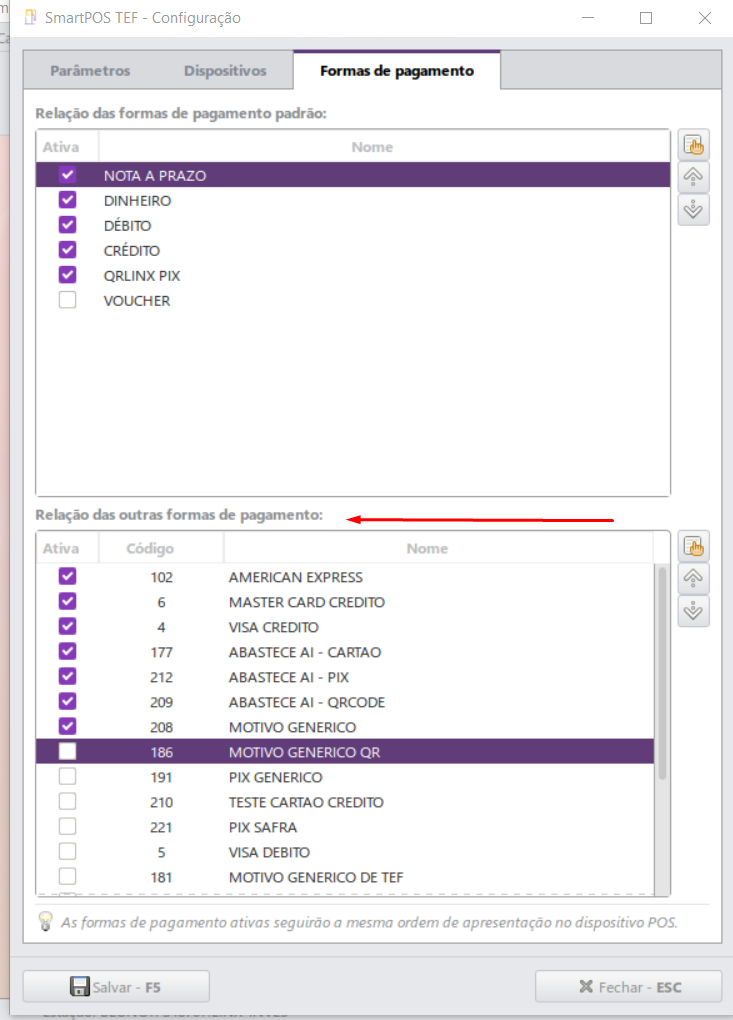Select Formas de pagamento tab
Viewport: 733px width, 1020px height.
[397, 70]
